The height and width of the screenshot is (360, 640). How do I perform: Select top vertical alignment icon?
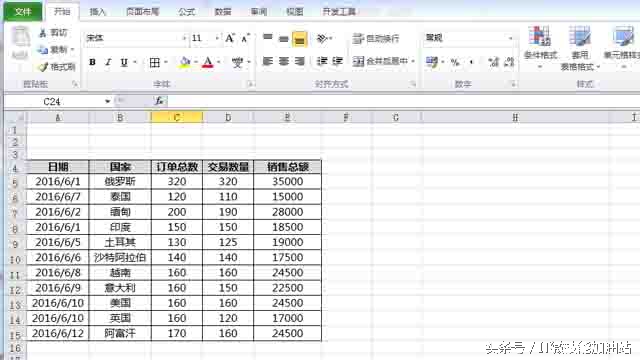[268, 38]
